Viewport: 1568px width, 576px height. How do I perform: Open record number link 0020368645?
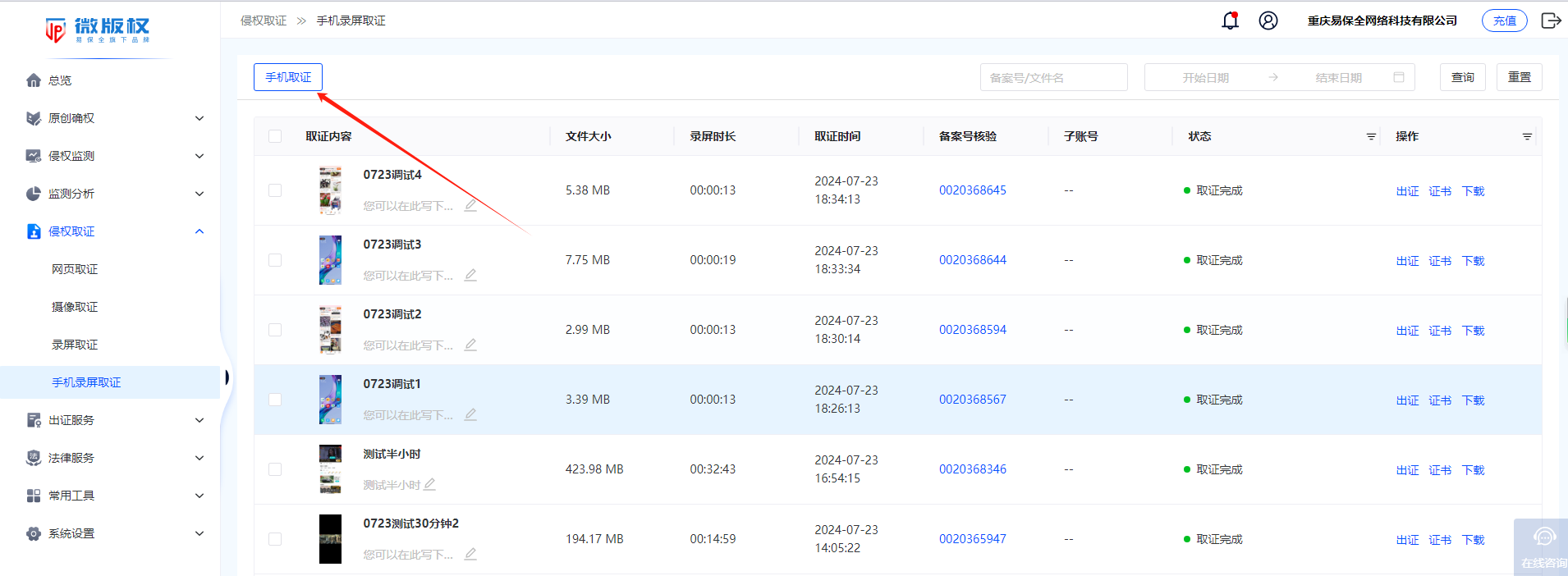click(972, 190)
